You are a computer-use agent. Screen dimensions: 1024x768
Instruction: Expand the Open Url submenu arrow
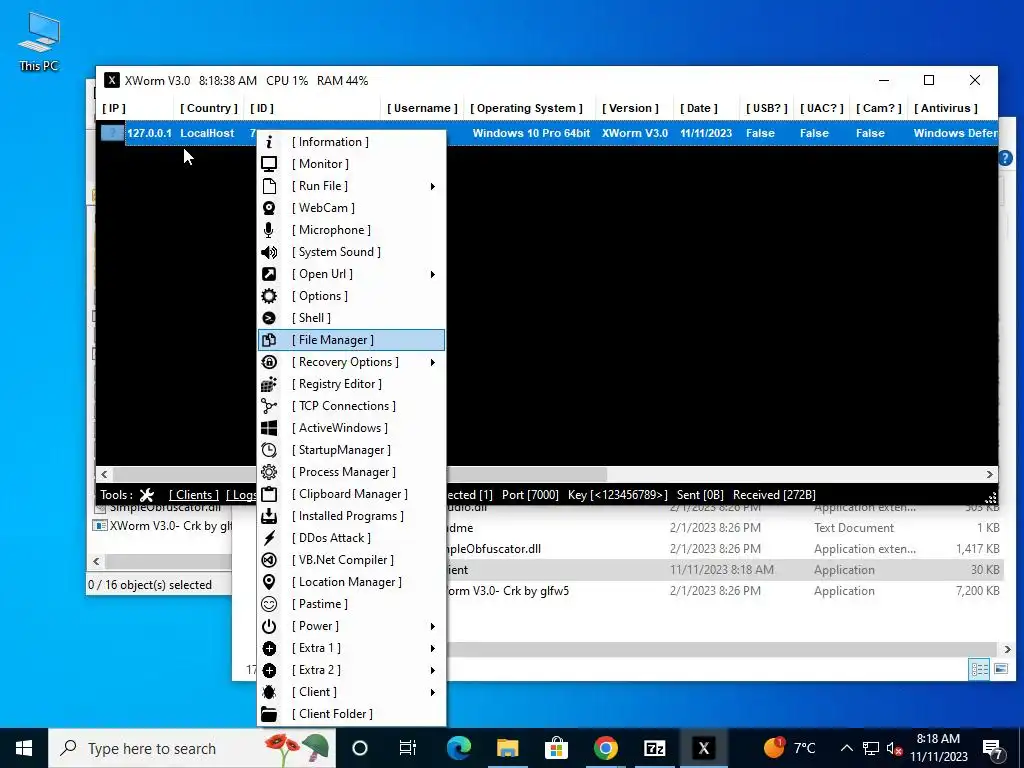(432, 274)
